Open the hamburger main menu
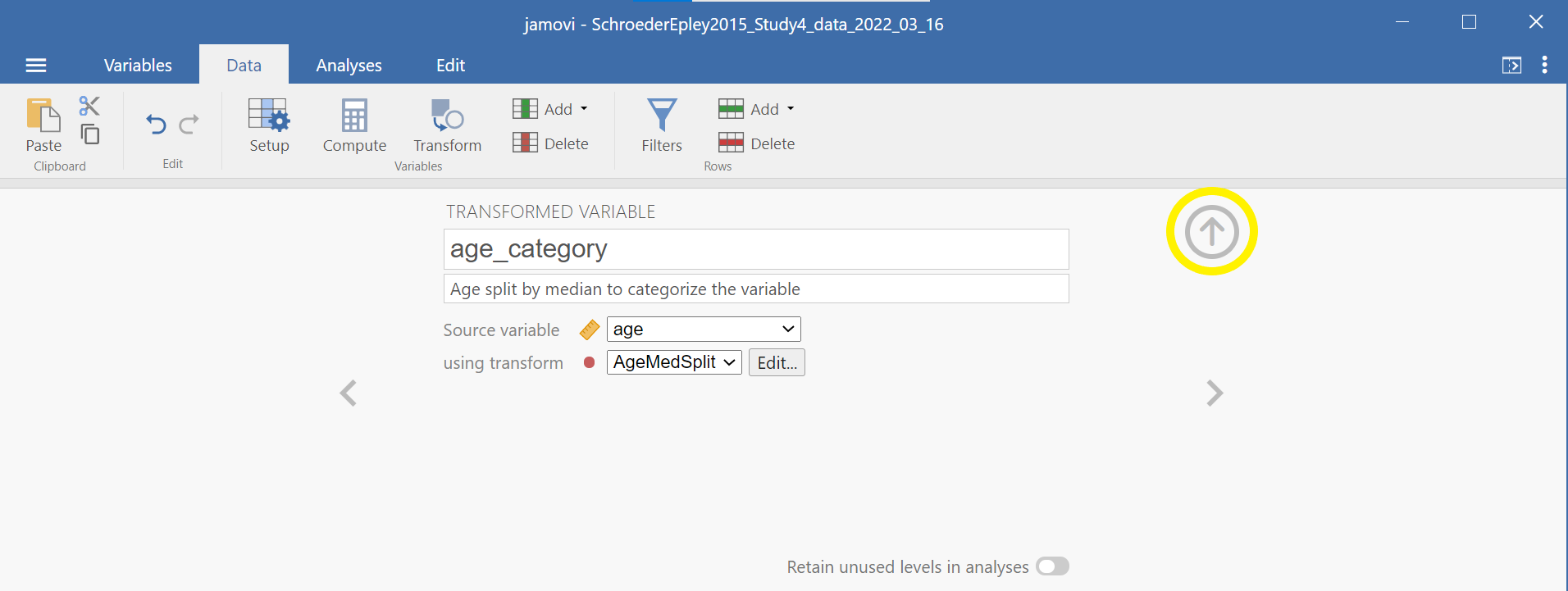The height and width of the screenshot is (591, 1568). click(x=36, y=66)
